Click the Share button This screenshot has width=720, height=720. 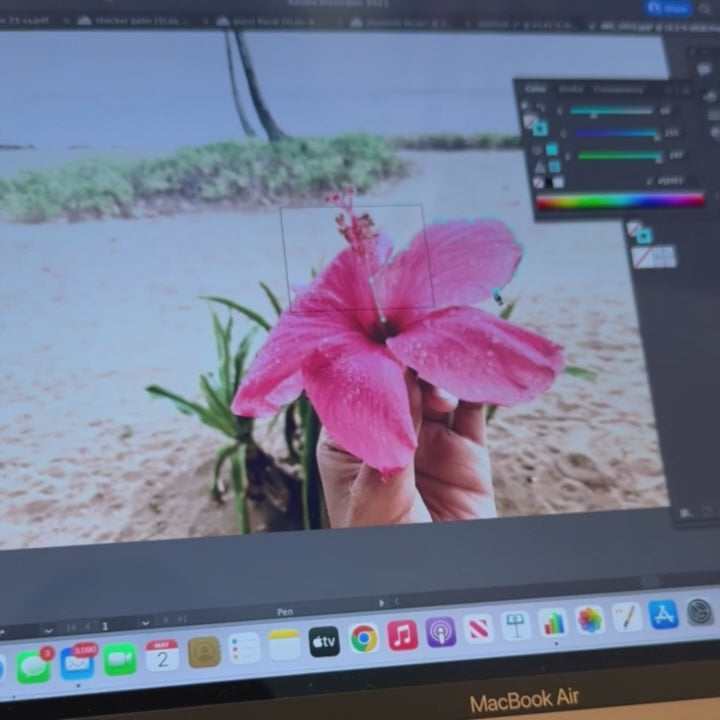click(x=667, y=8)
